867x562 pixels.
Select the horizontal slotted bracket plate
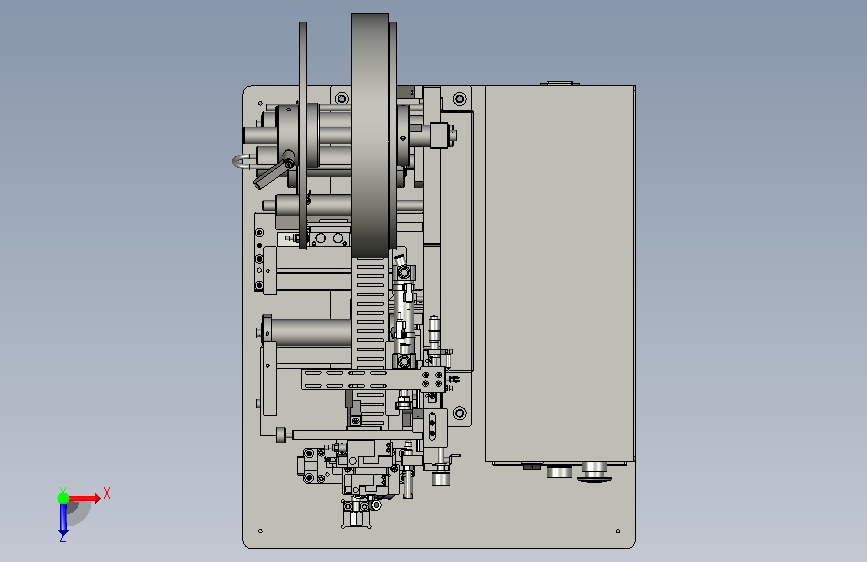(373, 379)
